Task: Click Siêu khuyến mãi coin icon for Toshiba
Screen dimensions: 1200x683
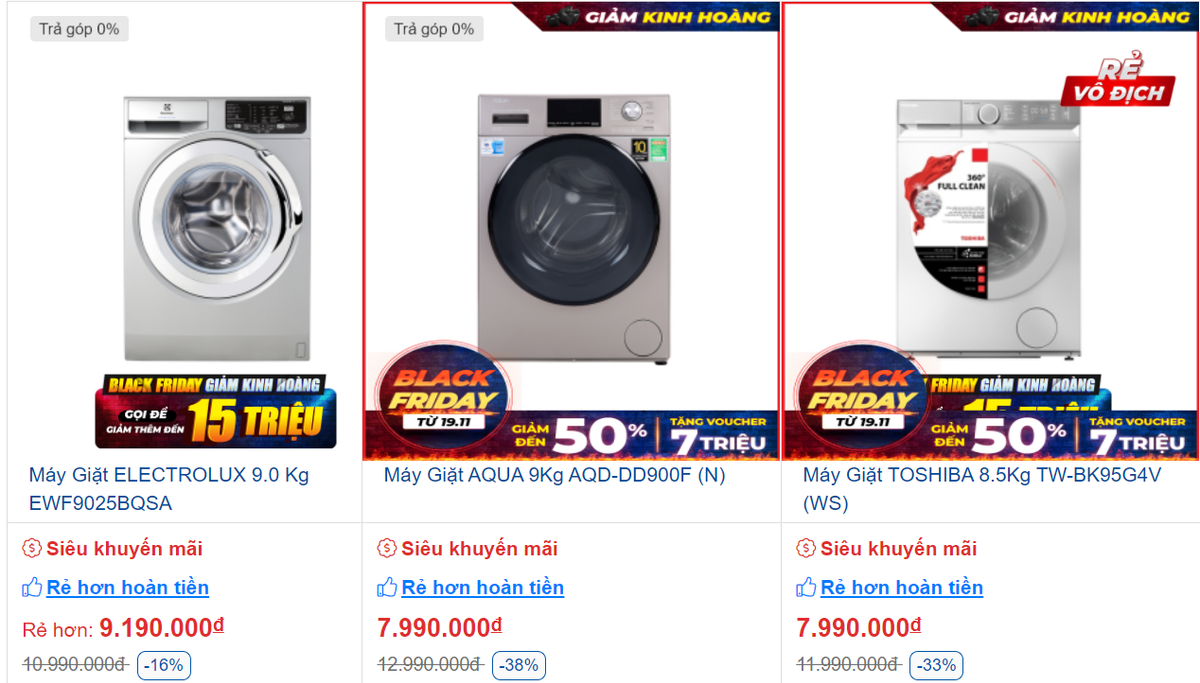Action: (x=806, y=548)
